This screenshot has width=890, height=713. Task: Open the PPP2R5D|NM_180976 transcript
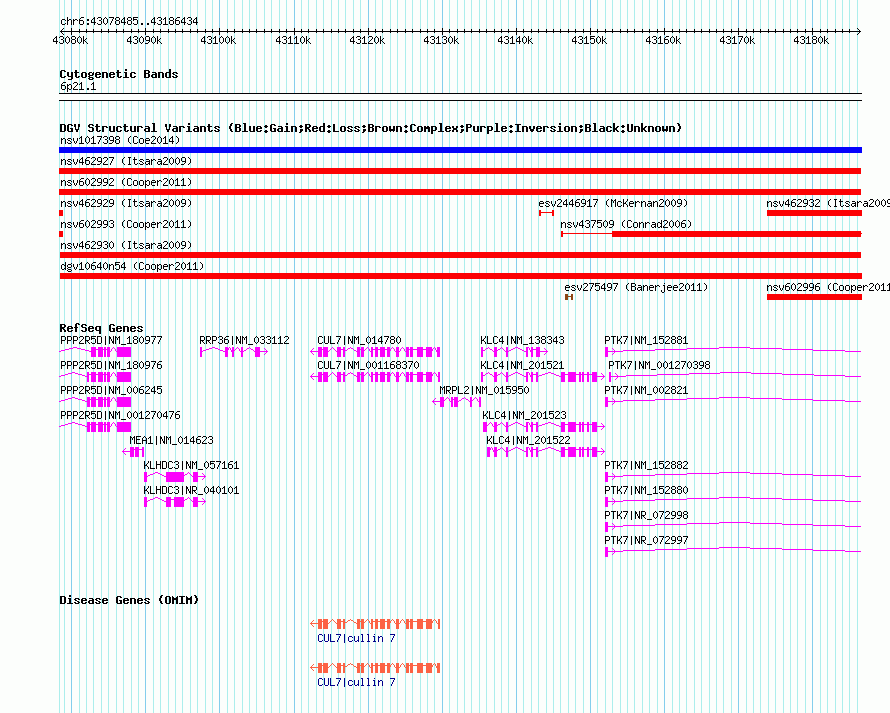point(111,366)
